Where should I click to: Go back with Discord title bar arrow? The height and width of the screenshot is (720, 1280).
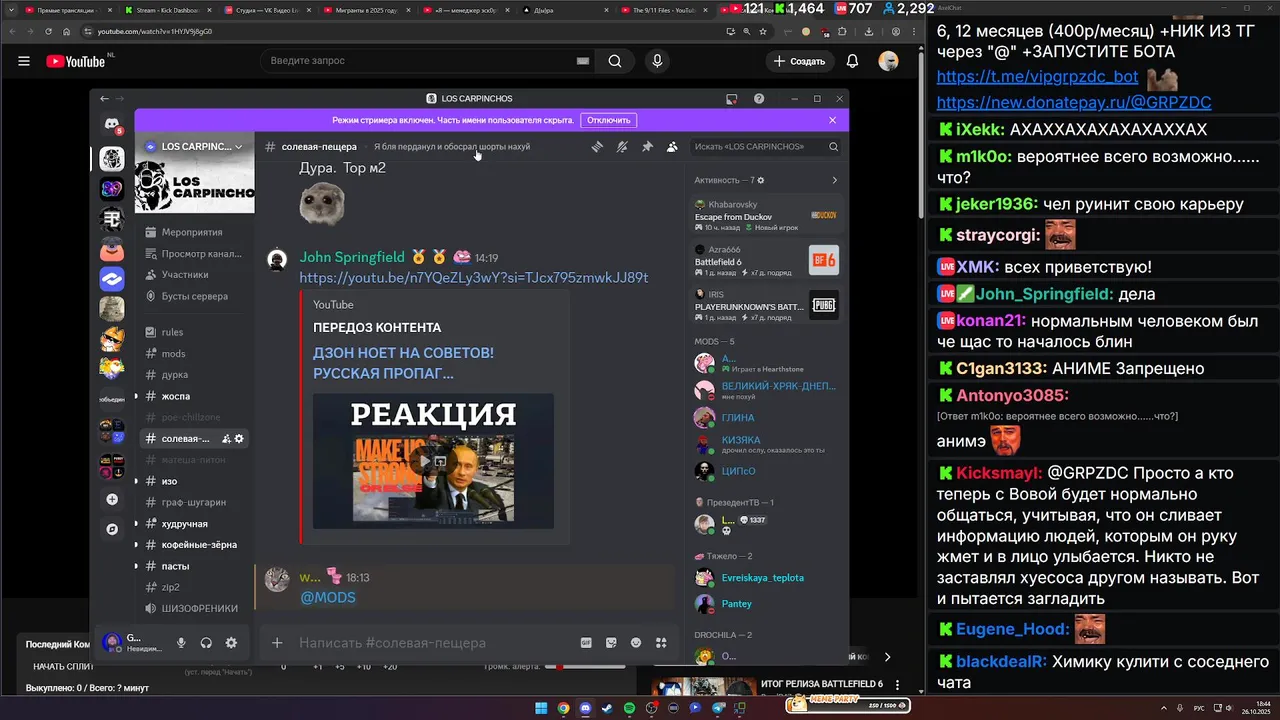[104, 98]
